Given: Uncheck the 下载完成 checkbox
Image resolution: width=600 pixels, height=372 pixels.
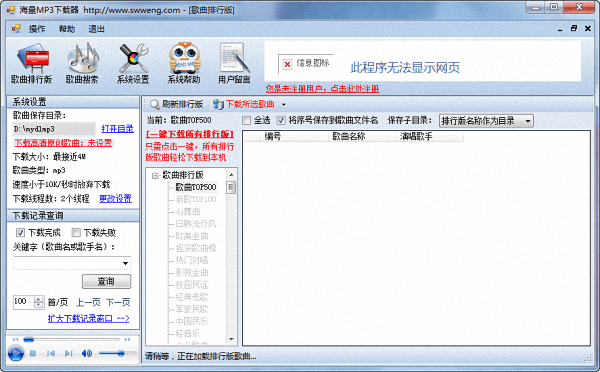Looking at the screenshot, I should click(x=20, y=232).
